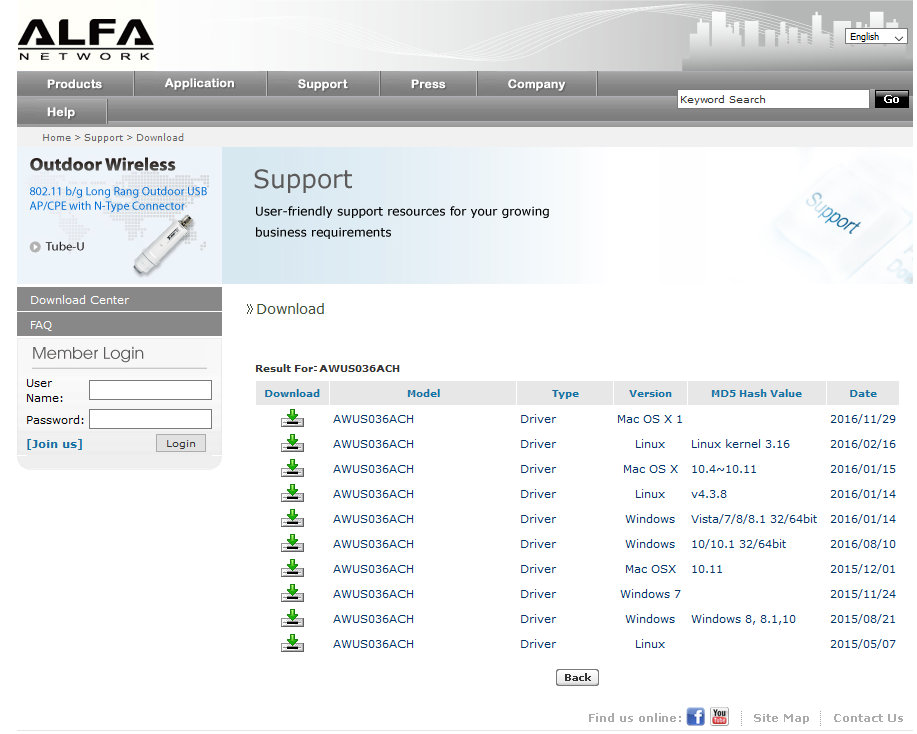Click the date 2015/08/21
Image resolution: width=917 pixels, height=734 pixels.
tap(863, 619)
